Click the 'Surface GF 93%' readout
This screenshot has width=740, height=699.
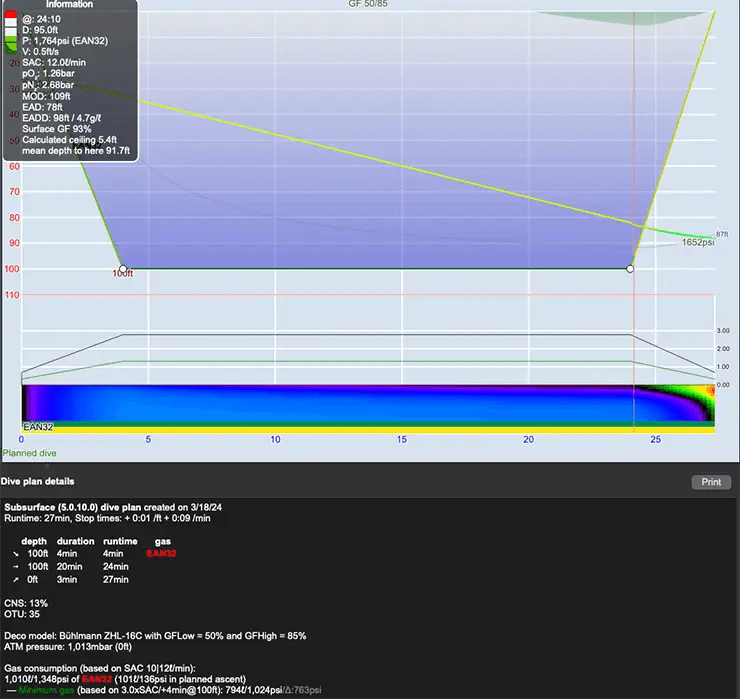[57, 129]
